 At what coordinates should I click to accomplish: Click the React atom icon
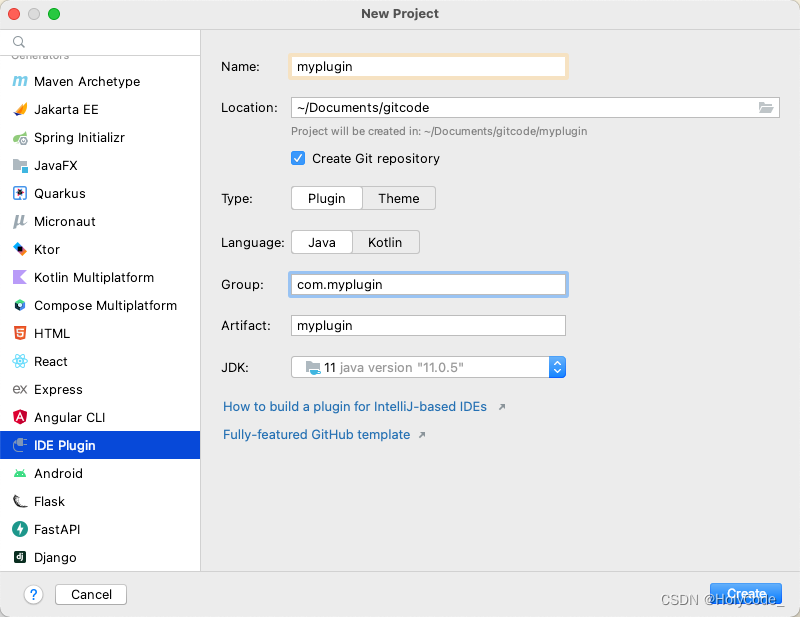click(20, 361)
